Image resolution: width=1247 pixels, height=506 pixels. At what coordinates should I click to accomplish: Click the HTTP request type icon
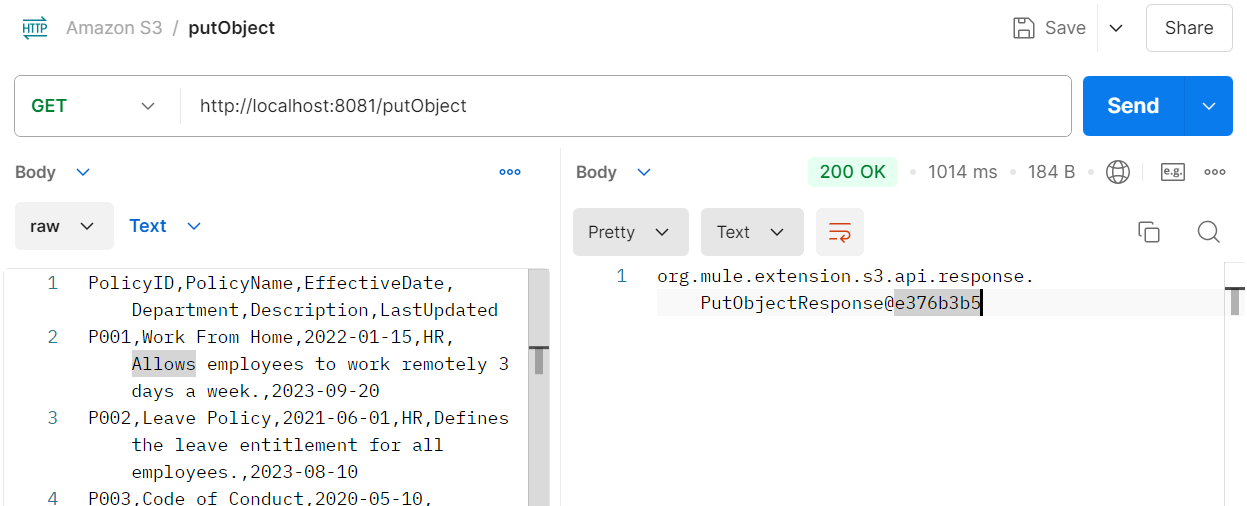click(x=34, y=28)
